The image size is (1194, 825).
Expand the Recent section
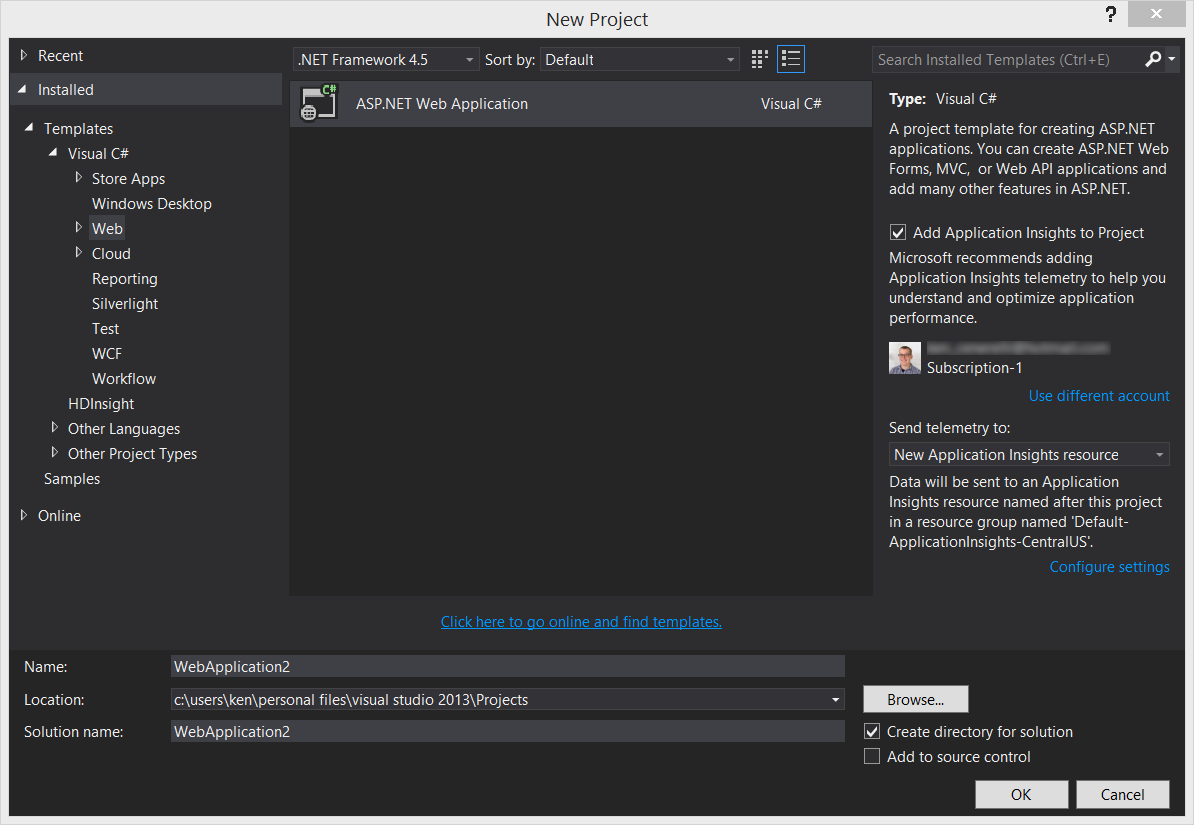pos(24,55)
